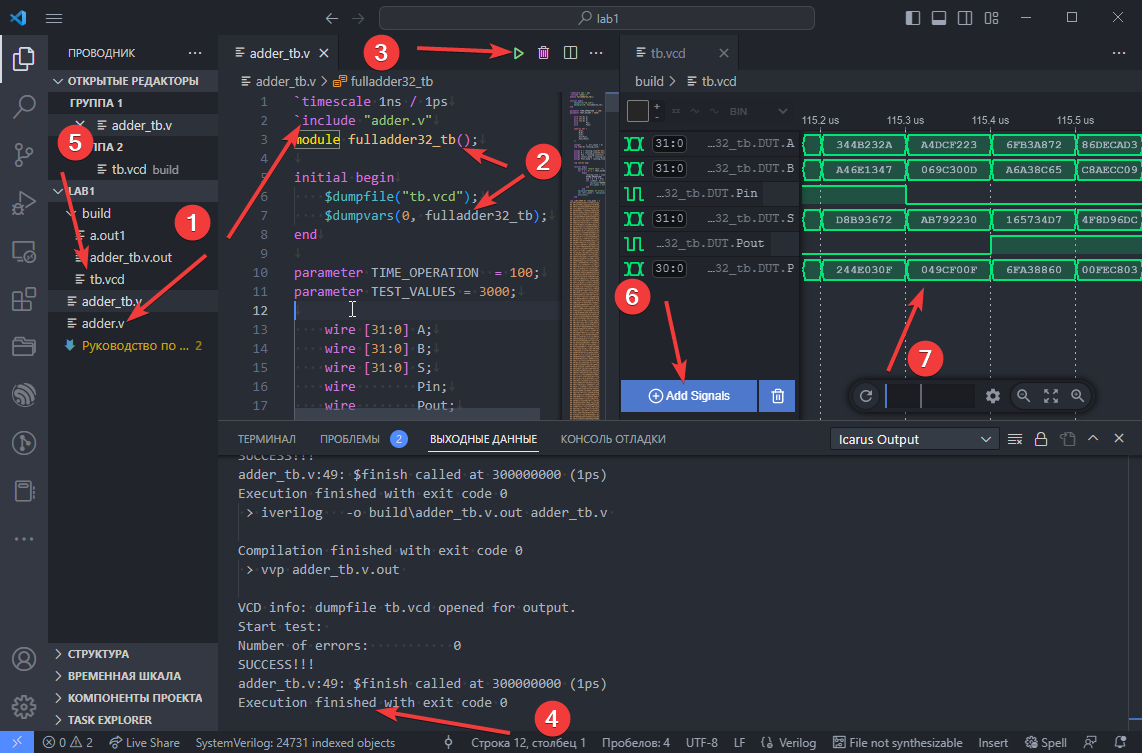Open waveform settings via the gear icon

coord(993,395)
